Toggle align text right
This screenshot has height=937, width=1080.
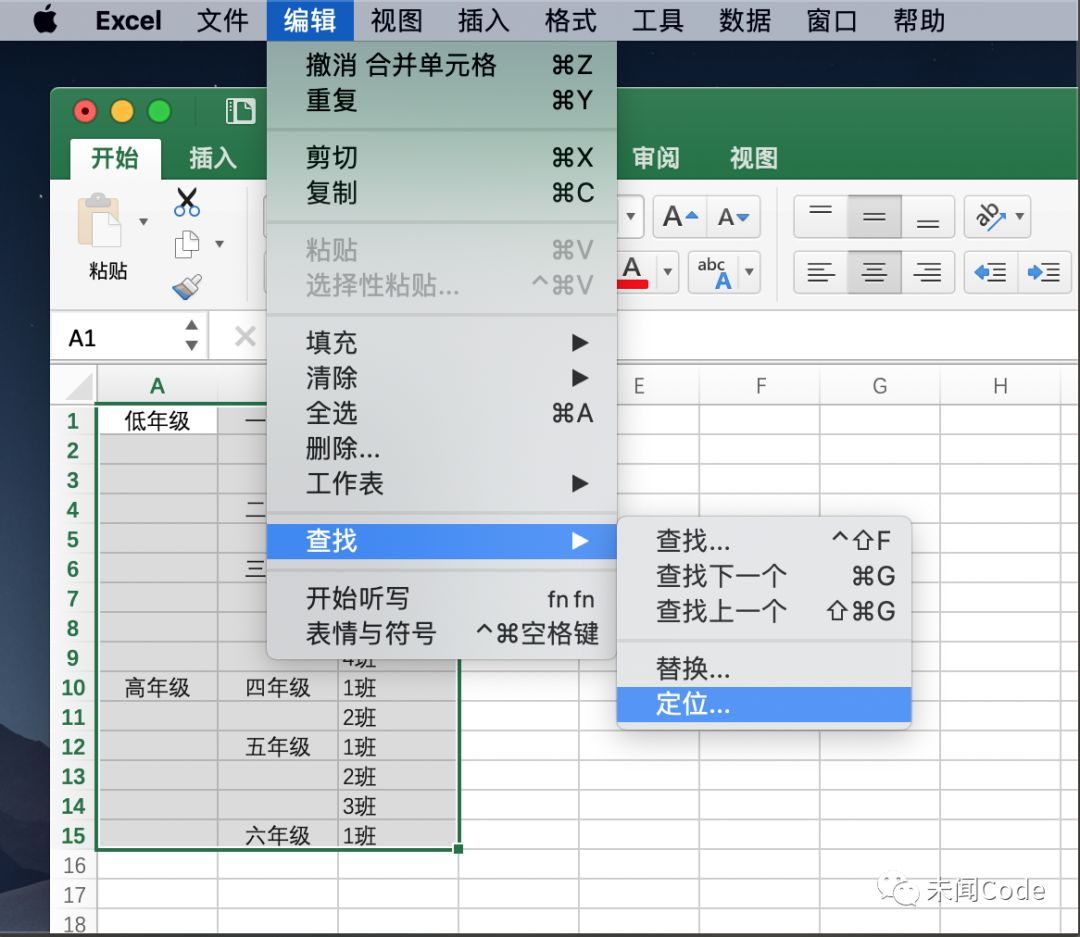click(x=928, y=272)
